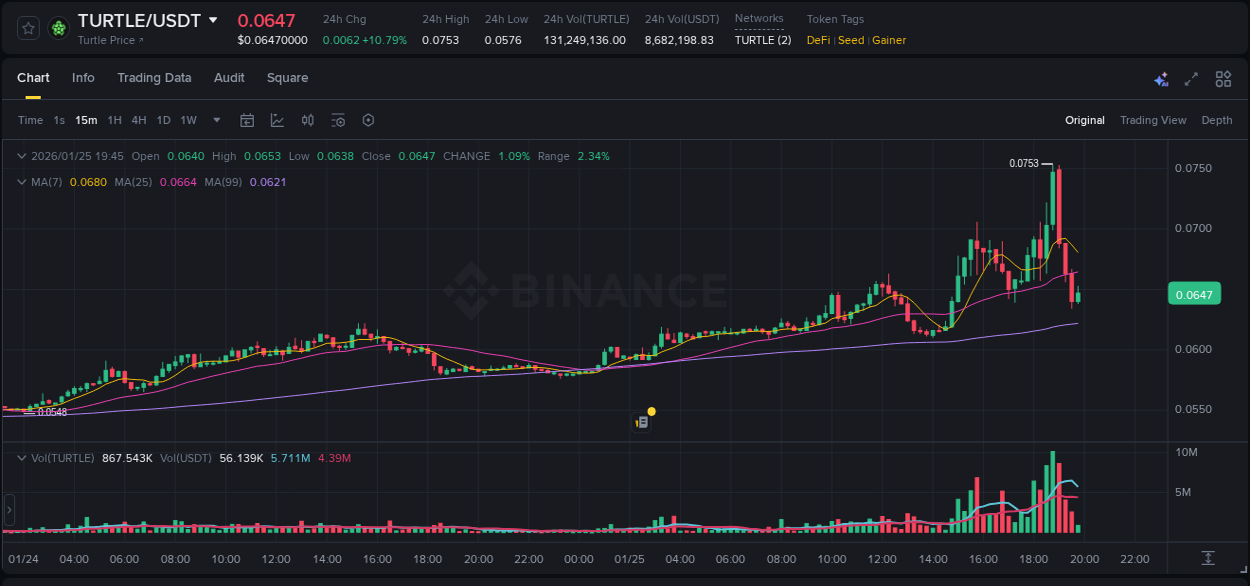Viewport: 1250px width, 586px height.
Task: Click the candlestick display settings icon
Action: pyautogui.click(x=337, y=119)
